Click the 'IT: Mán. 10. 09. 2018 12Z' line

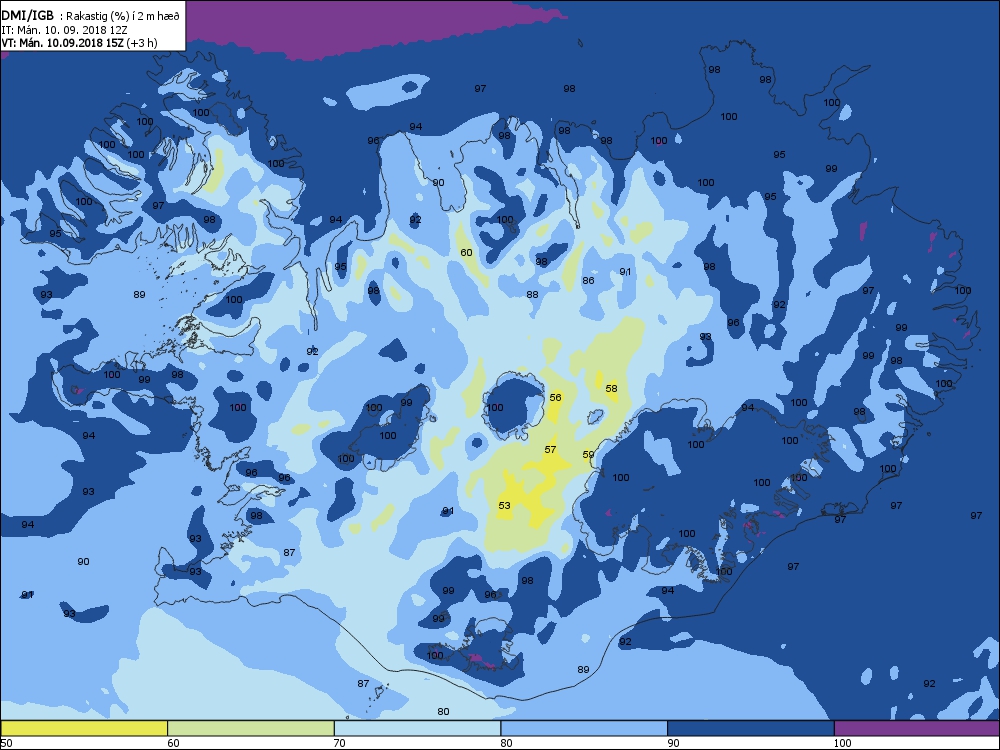tap(64, 30)
